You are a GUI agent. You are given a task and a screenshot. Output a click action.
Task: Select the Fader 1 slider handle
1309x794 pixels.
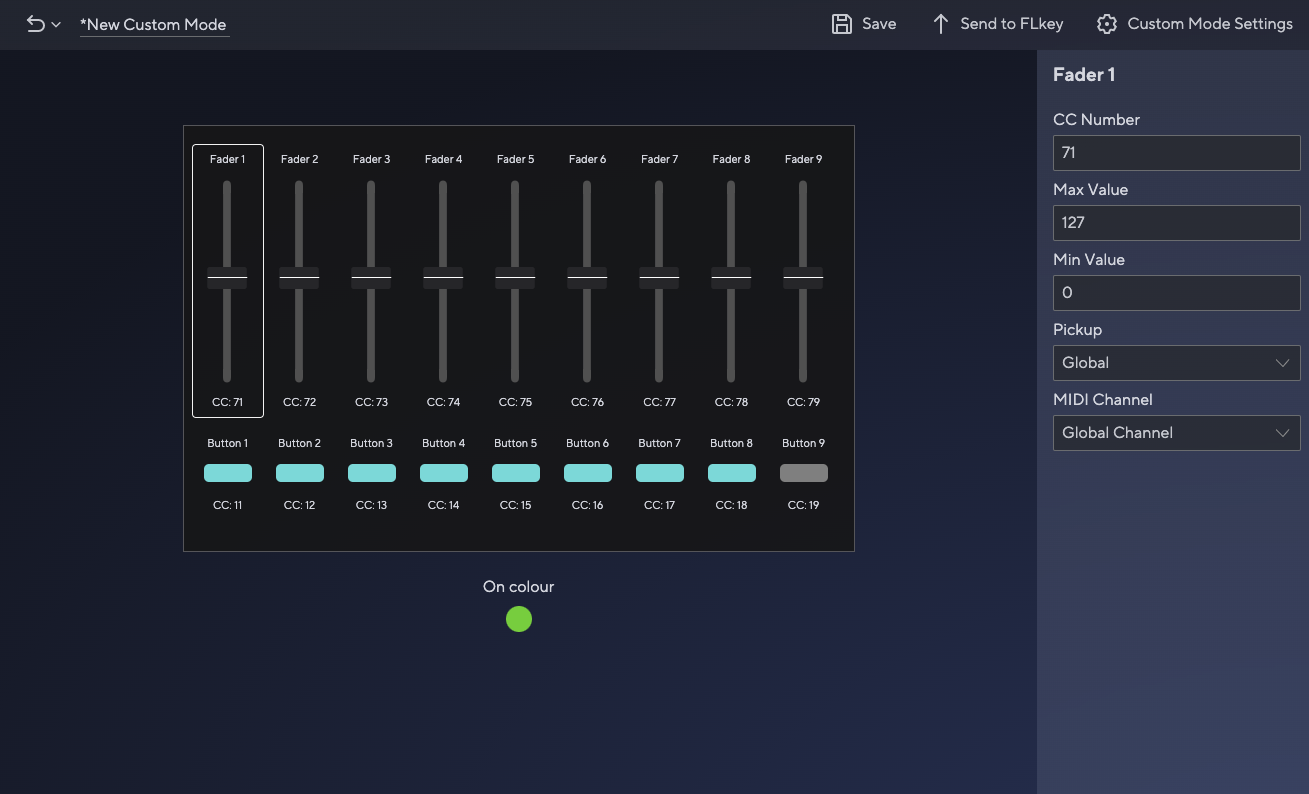[227, 278]
